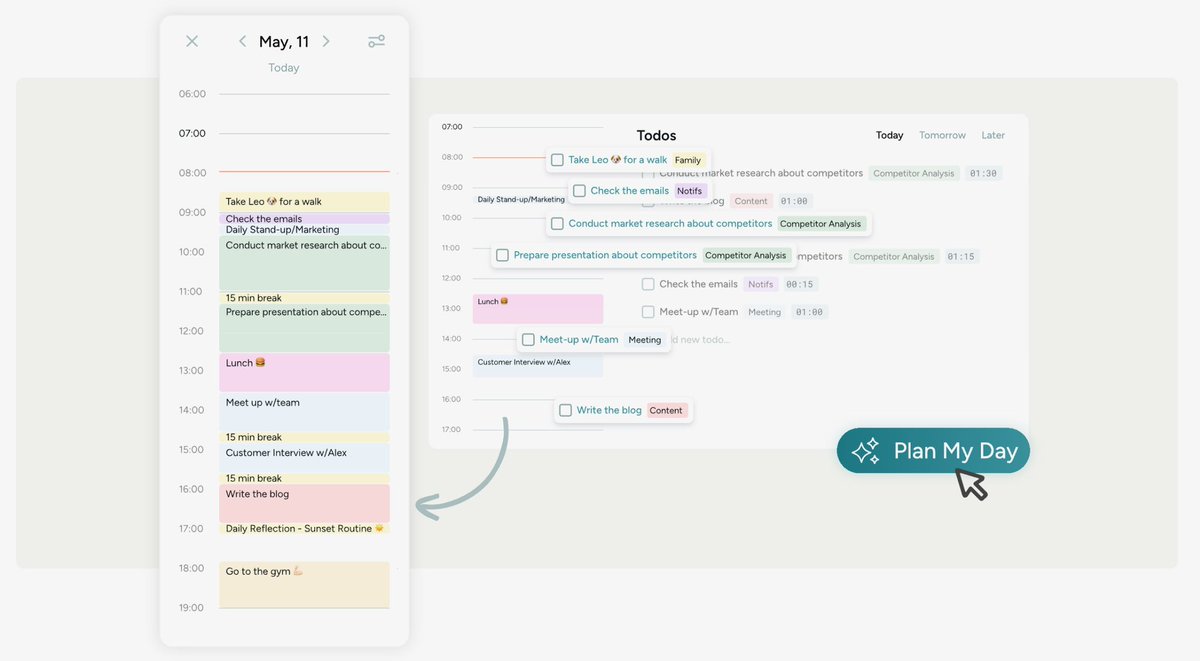Image resolution: width=1200 pixels, height=661 pixels.
Task: Go to previous day with left chevron
Action: pyautogui.click(x=242, y=41)
